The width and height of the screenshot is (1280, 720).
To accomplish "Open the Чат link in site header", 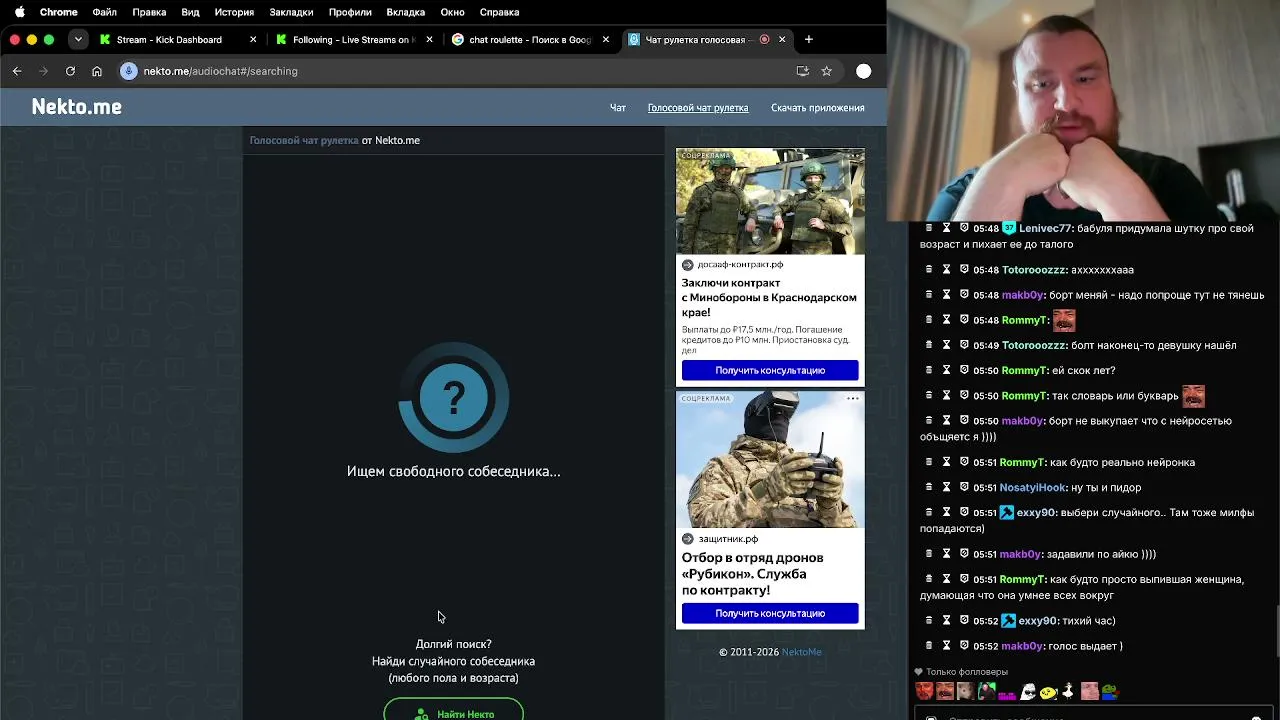I will click(x=618, y=108).
